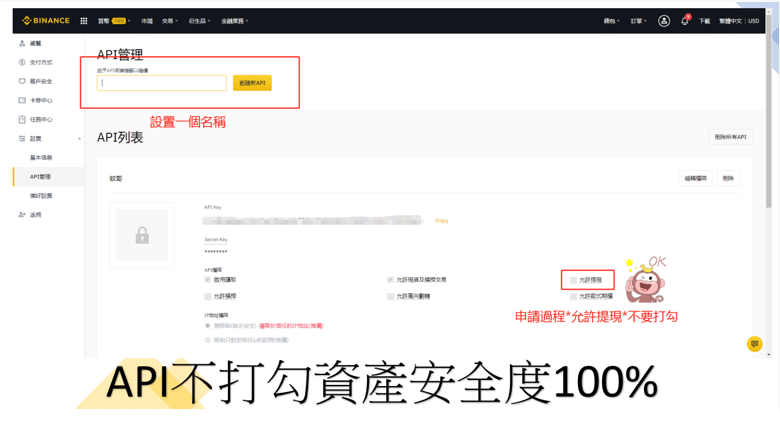Expand the 衍生品 derivatives dropdown
Image resolution: width=780 pixels, height=423 pixels.
point(199,21)
